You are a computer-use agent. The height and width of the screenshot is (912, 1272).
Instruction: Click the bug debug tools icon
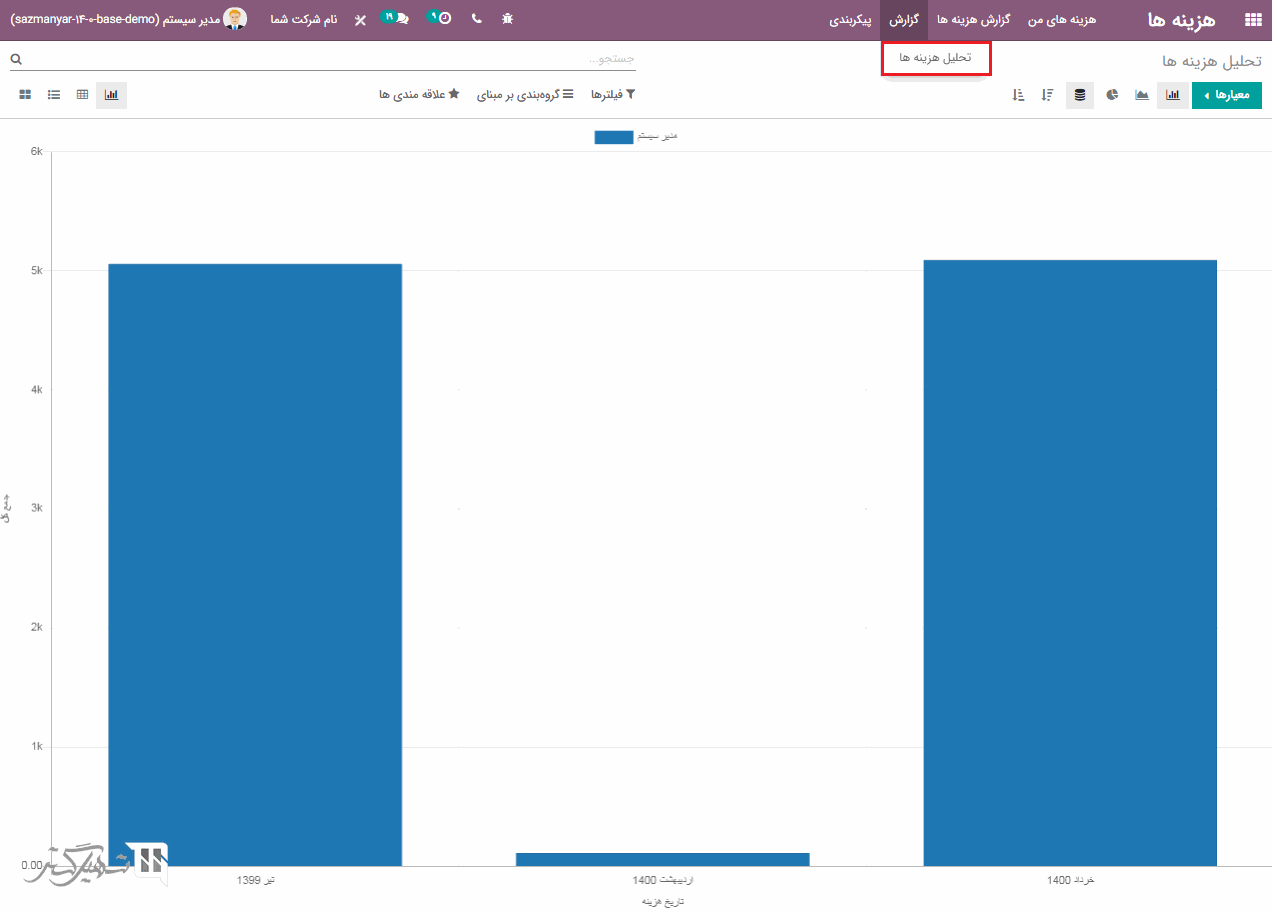508,19
